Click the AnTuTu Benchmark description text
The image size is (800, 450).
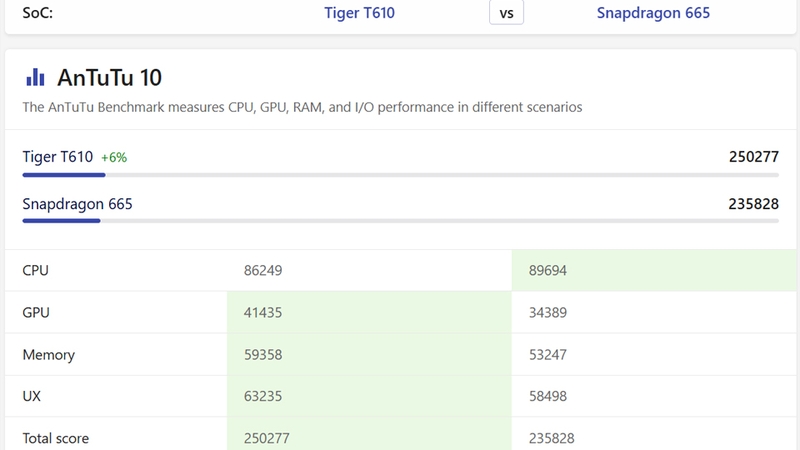click(302, 107)
